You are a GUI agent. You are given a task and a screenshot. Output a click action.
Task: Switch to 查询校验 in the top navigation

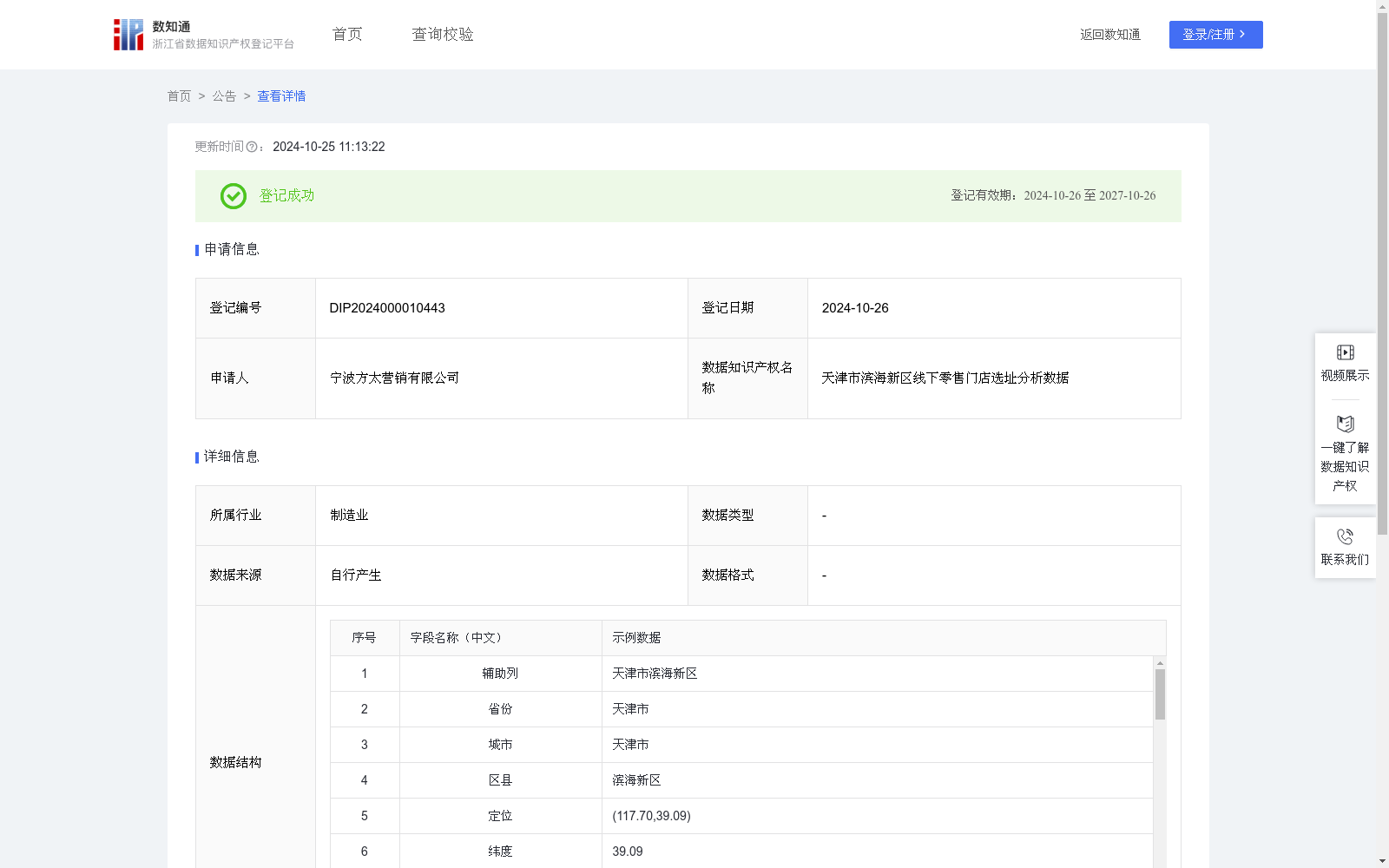point(442,34)
